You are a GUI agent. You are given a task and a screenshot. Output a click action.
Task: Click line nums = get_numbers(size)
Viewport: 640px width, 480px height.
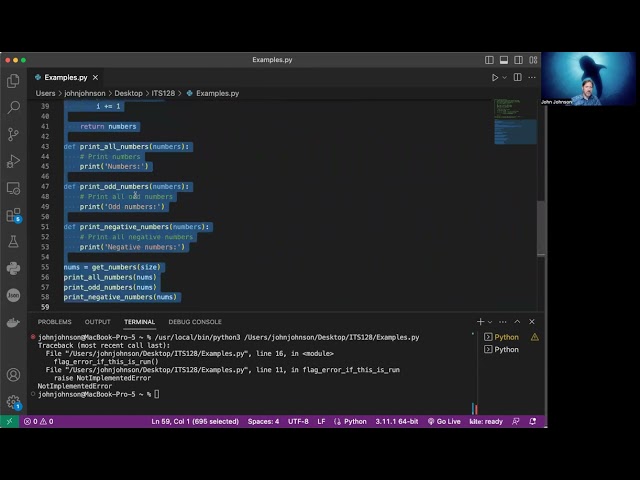[112, 267]
